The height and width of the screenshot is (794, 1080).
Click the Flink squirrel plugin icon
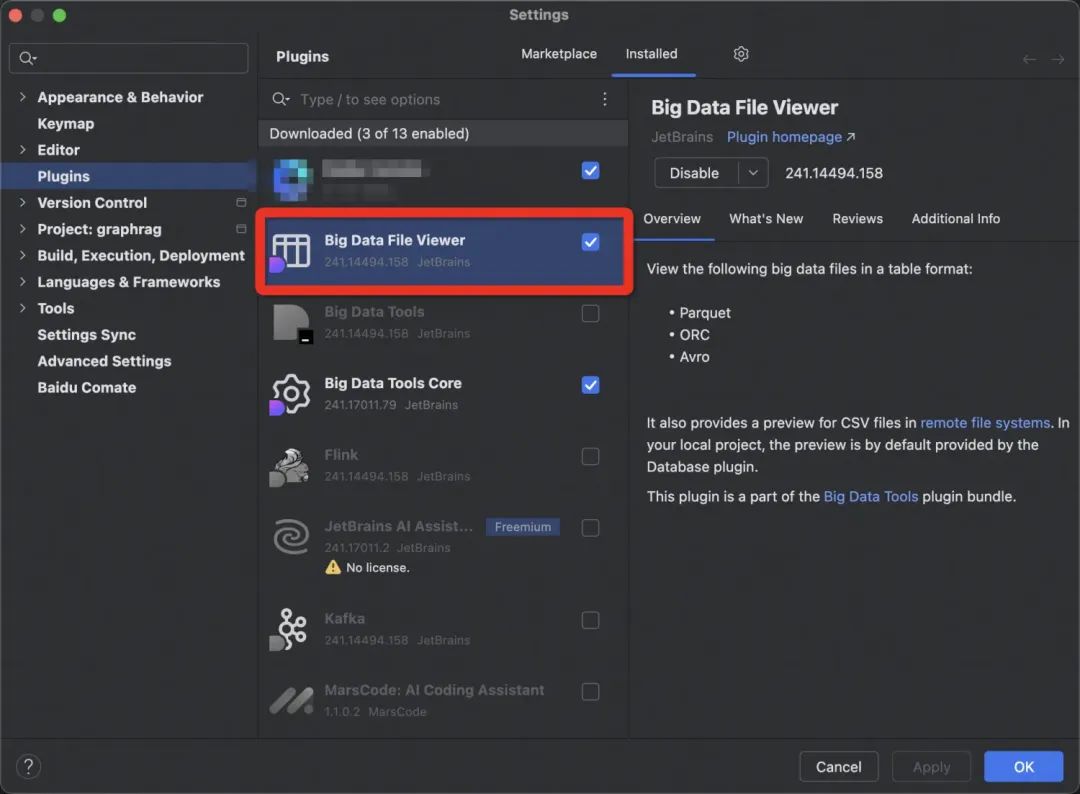pyautogui.click(x=291, y=466)
